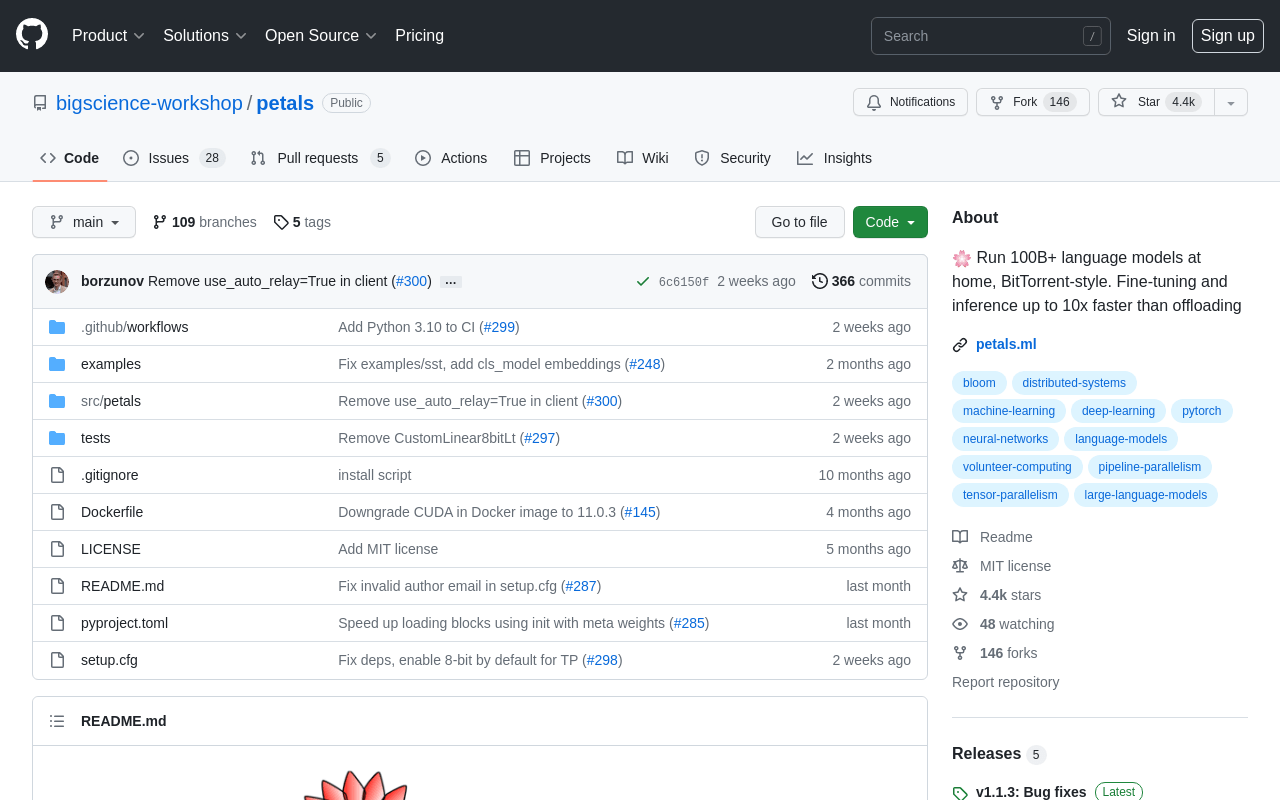Image resolution: width=1280 pixels, height=800 pixels.
Task: Open the Security tab
Action: (x=732, y=158)
